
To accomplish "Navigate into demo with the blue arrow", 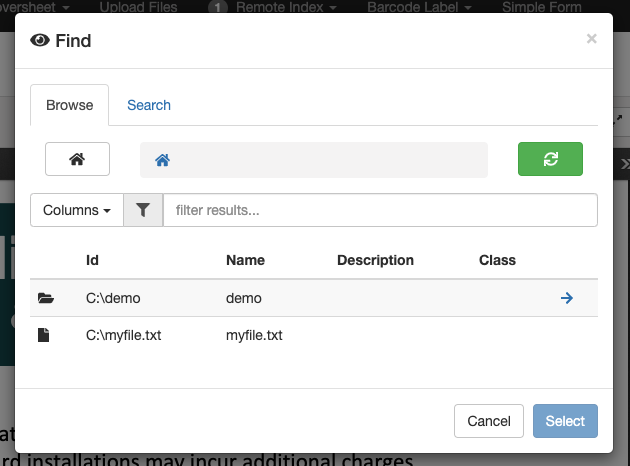I will [566, 298].
